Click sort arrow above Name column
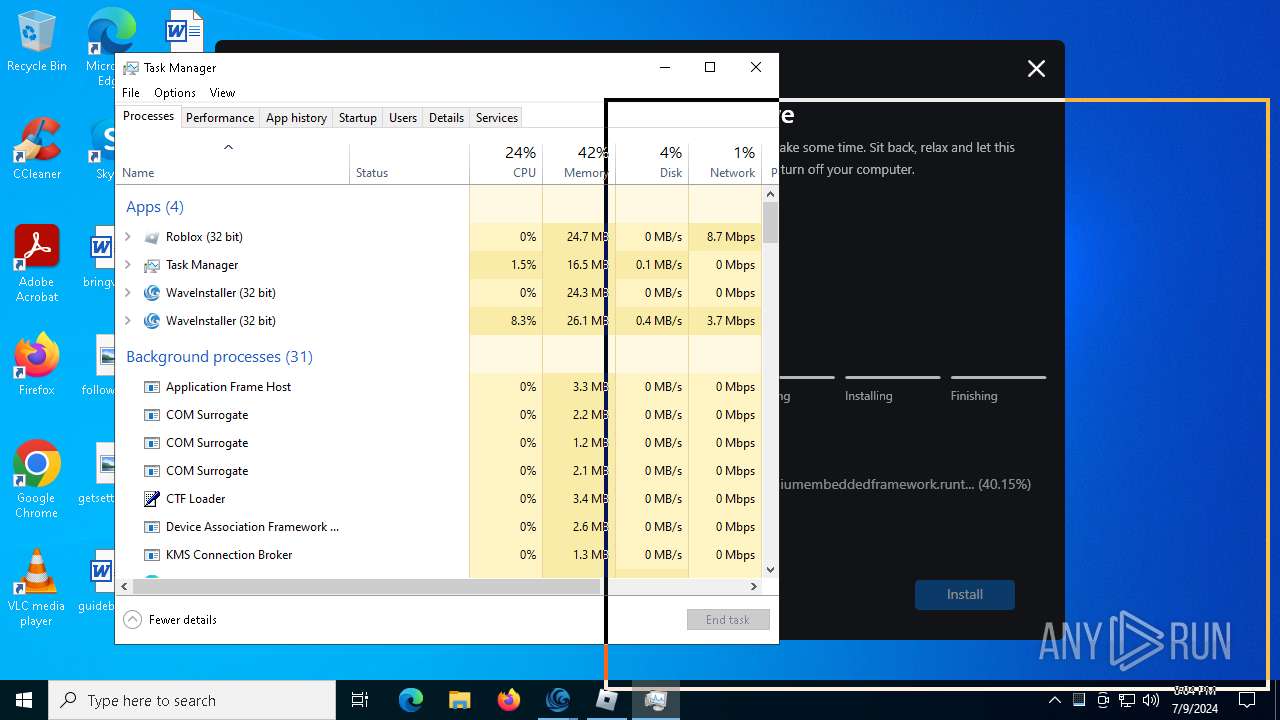The height and width of the screenshot is (720, 1280). click(228, 147)
